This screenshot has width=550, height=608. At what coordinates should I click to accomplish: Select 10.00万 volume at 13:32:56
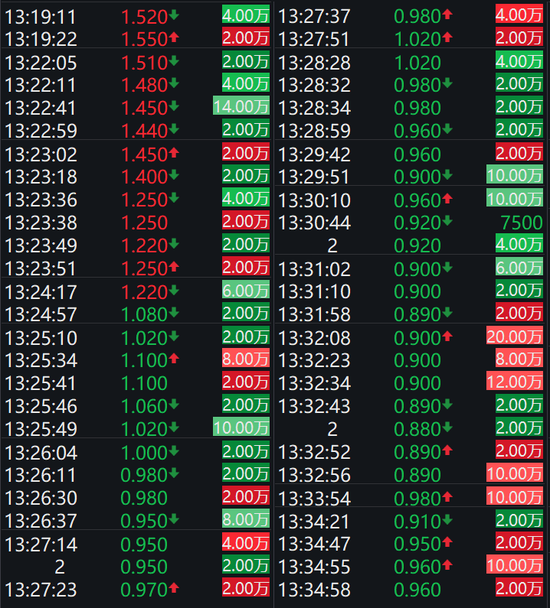(x=515, y=473)
